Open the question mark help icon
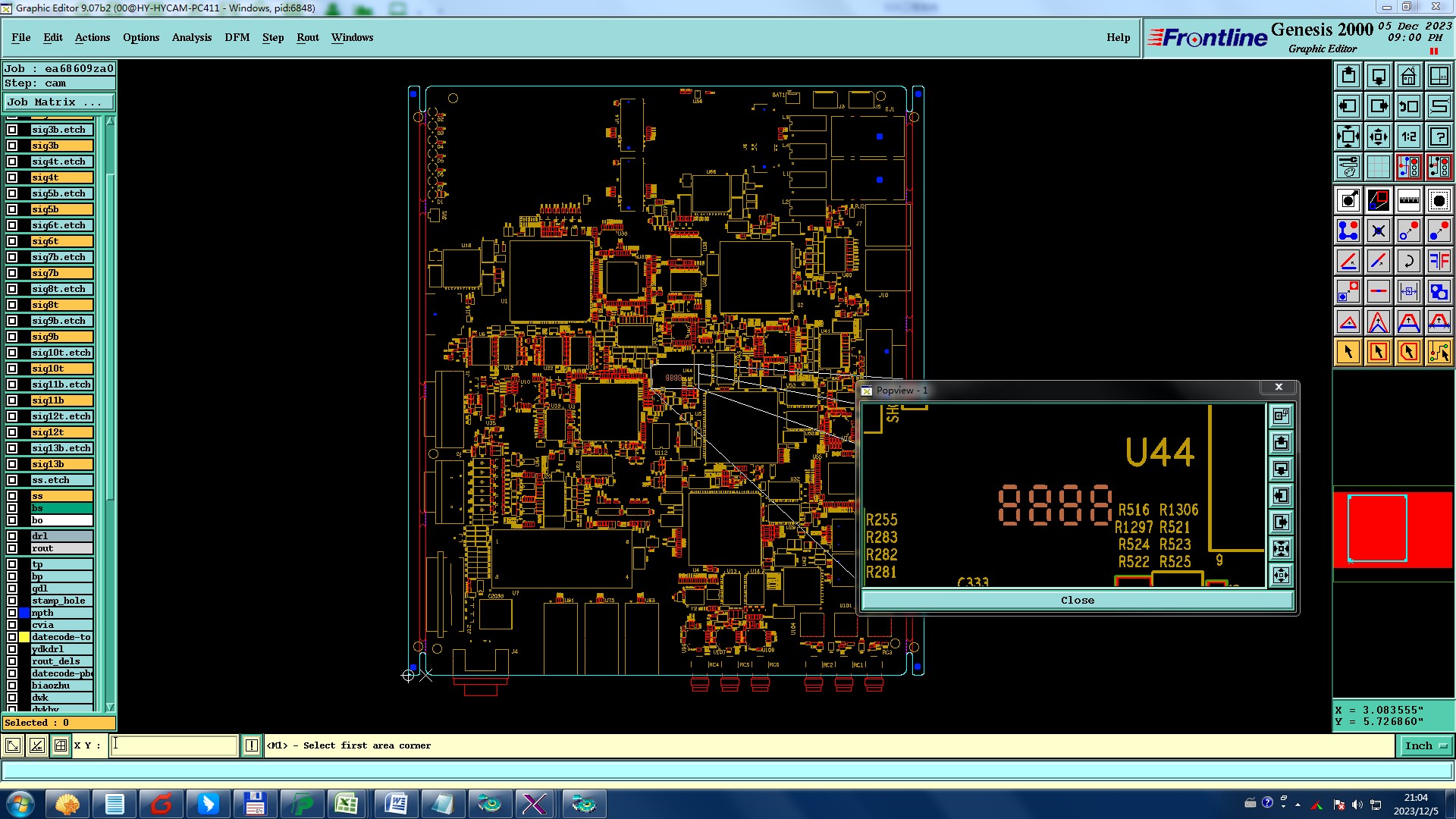Screen dimensions: 1456x819 1439,136
